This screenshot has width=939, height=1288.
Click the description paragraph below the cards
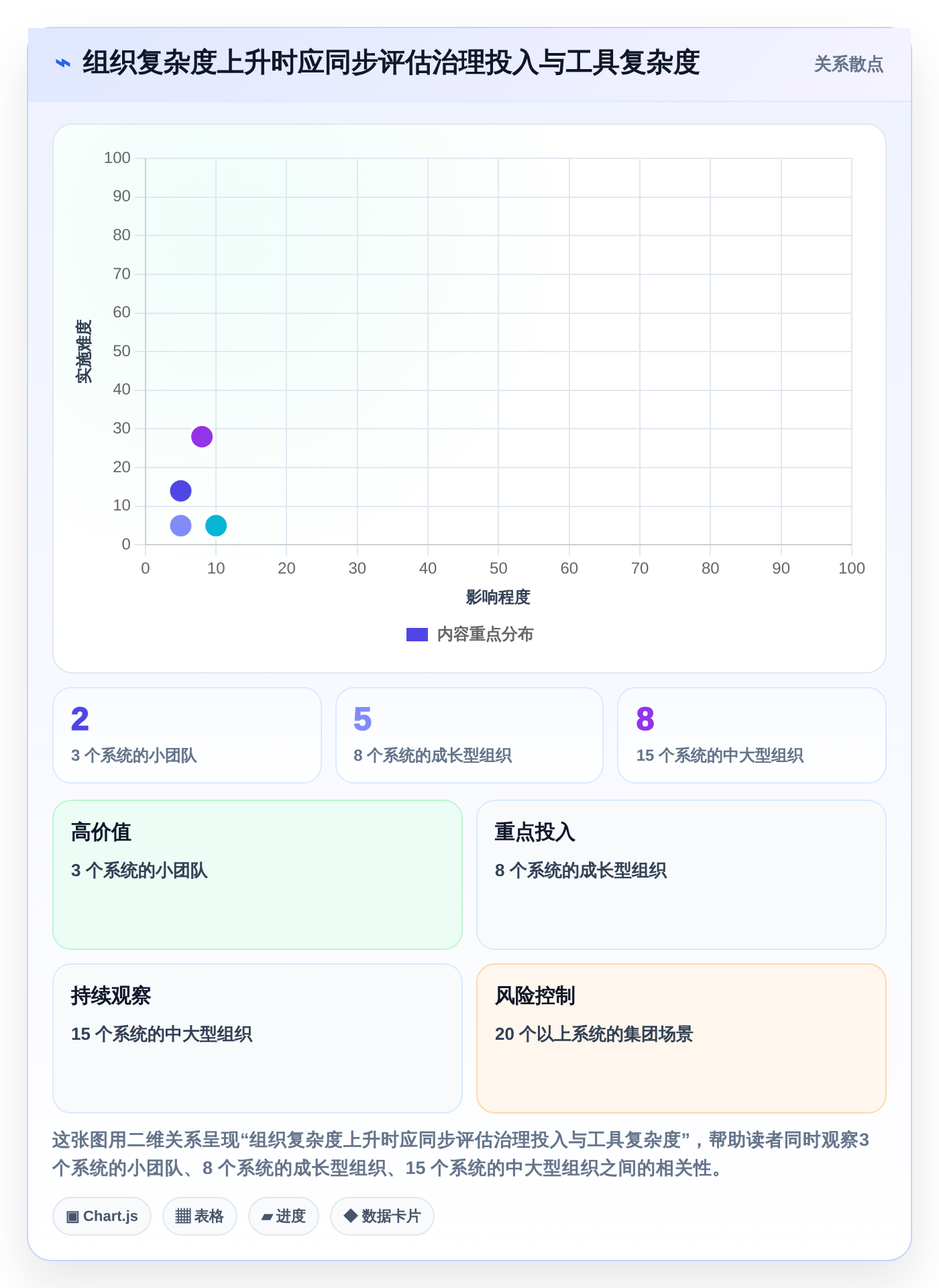click(x=461, y=1154)
